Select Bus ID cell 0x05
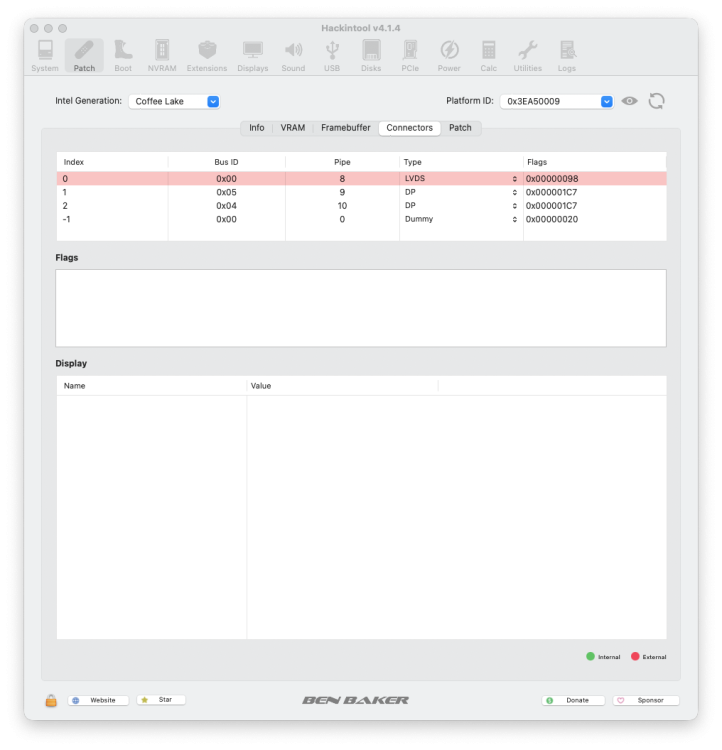722x750 pixels. pos(226,192)
